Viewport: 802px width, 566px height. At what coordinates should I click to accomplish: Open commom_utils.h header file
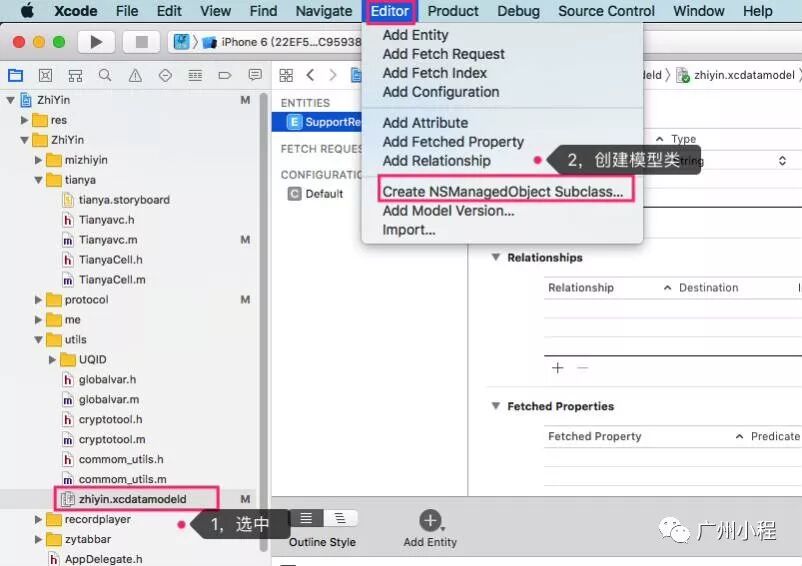(121, 459)
